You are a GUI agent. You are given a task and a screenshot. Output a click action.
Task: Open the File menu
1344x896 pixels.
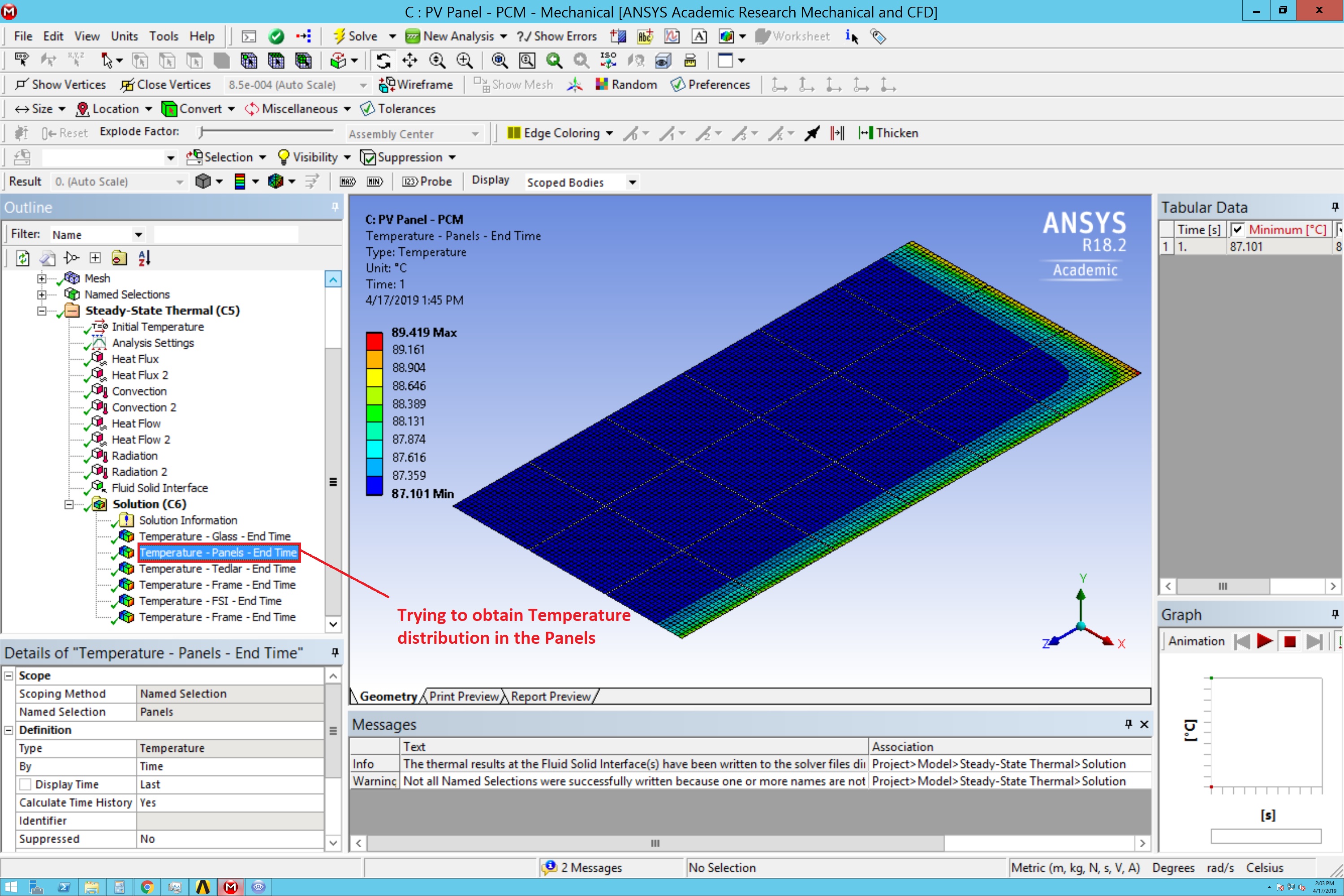[x=23, y=36]
